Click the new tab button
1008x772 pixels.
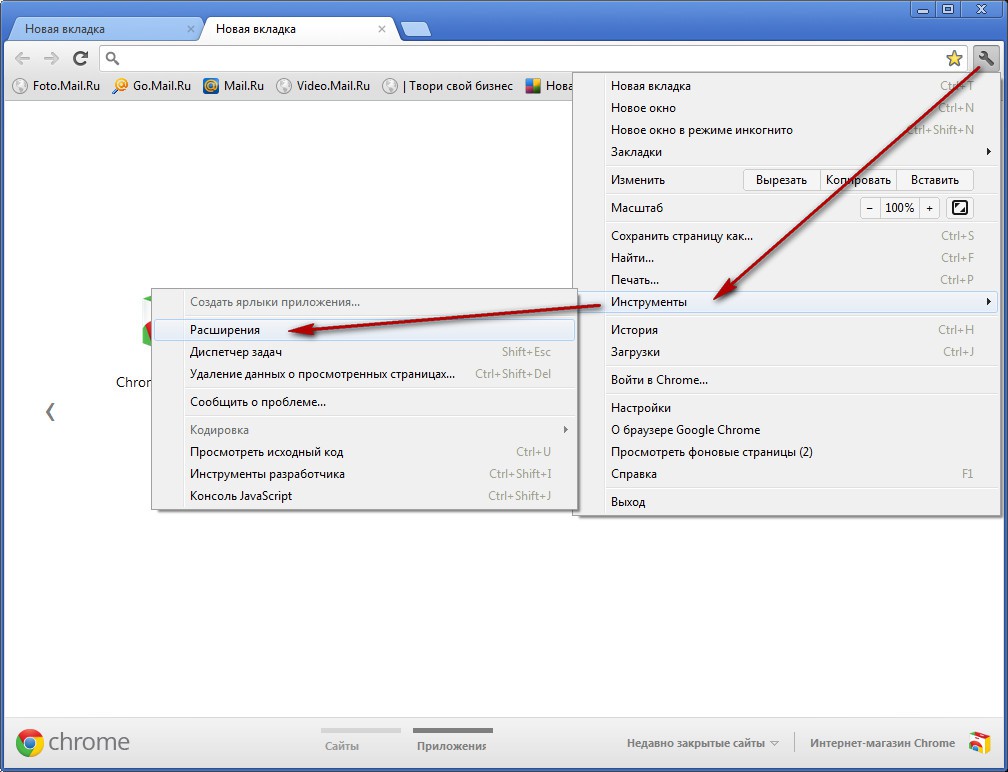(x=415, y=29)
